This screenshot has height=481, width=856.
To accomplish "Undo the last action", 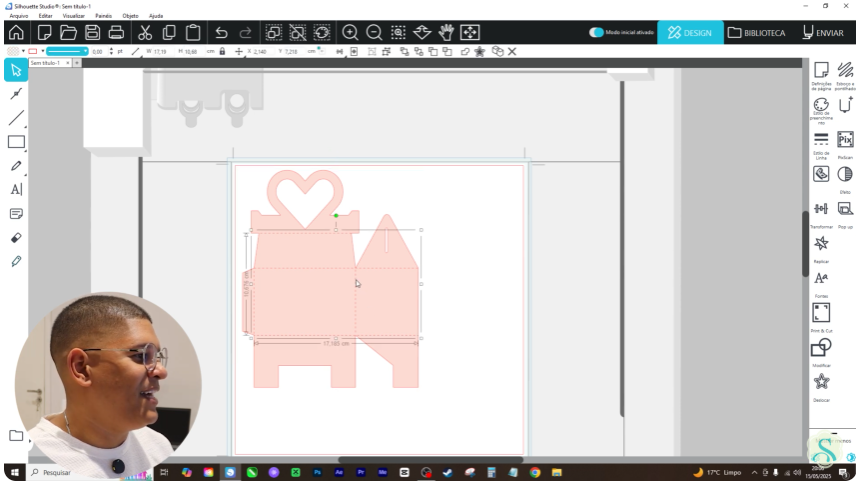I will click(221, 33).
